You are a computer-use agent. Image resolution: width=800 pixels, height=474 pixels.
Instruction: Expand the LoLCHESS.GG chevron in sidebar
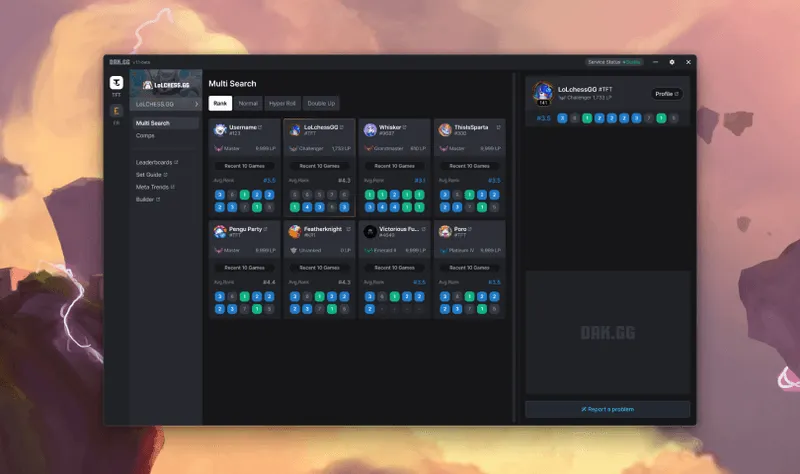pyautogui.click(x=196, y=104)
